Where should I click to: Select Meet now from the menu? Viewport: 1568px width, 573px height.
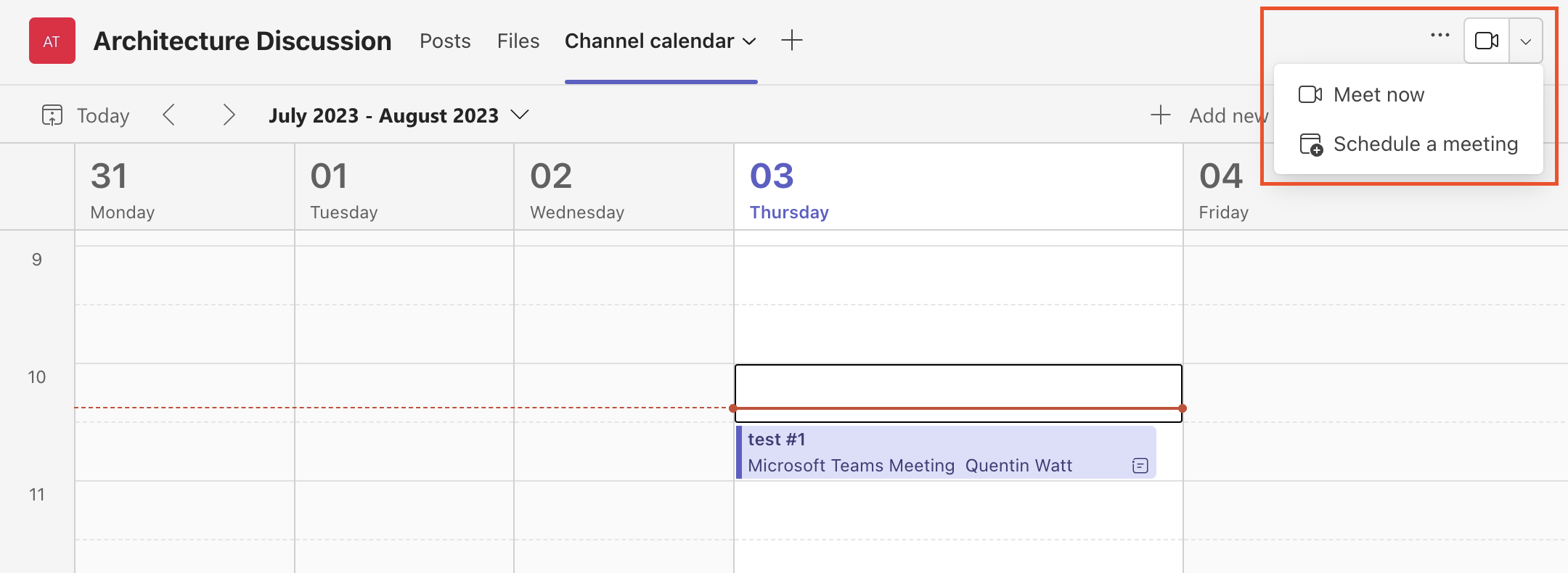point(1378,94)
